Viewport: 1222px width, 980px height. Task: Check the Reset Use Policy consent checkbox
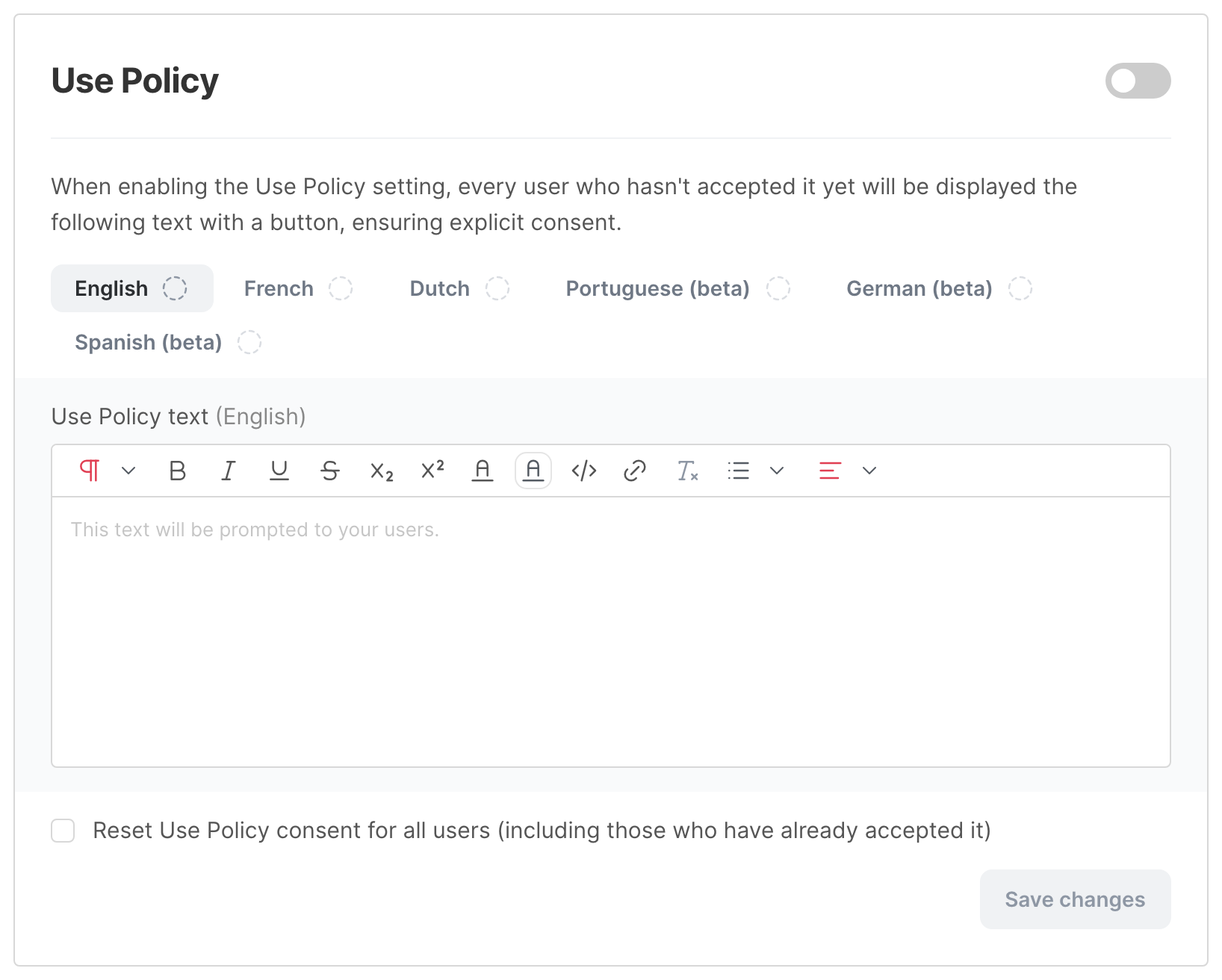pyautogui.click(x=63, y=831)
